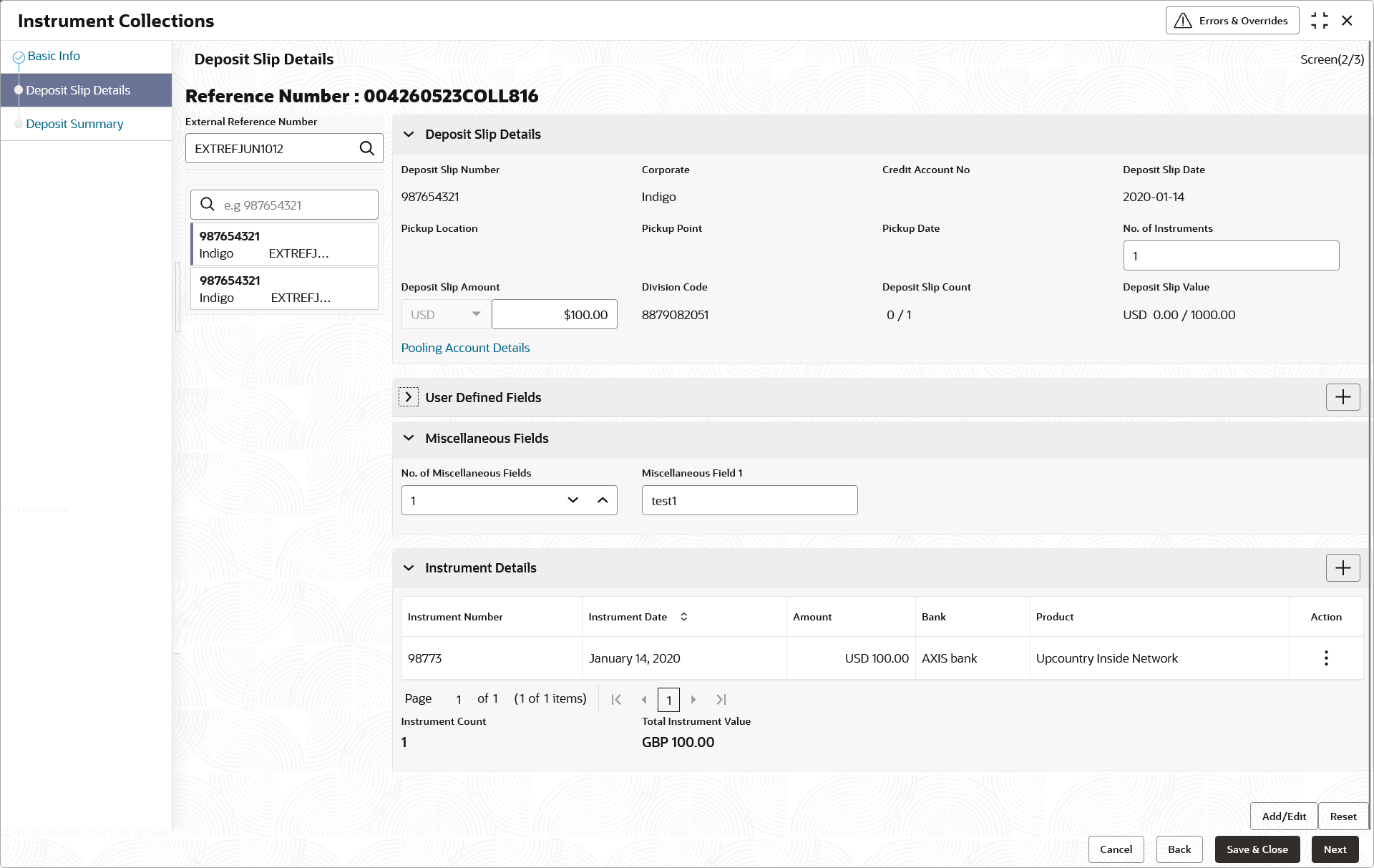The height and width of the screenshot is (868, 1374).
Task: Go to first page of instruments
Action: coord(616,699)
